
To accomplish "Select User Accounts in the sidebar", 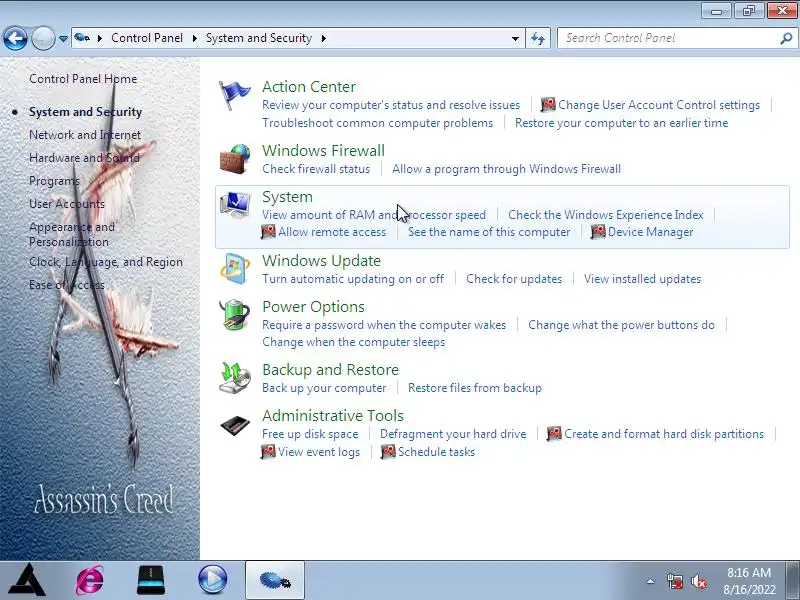I will (67, 204).
